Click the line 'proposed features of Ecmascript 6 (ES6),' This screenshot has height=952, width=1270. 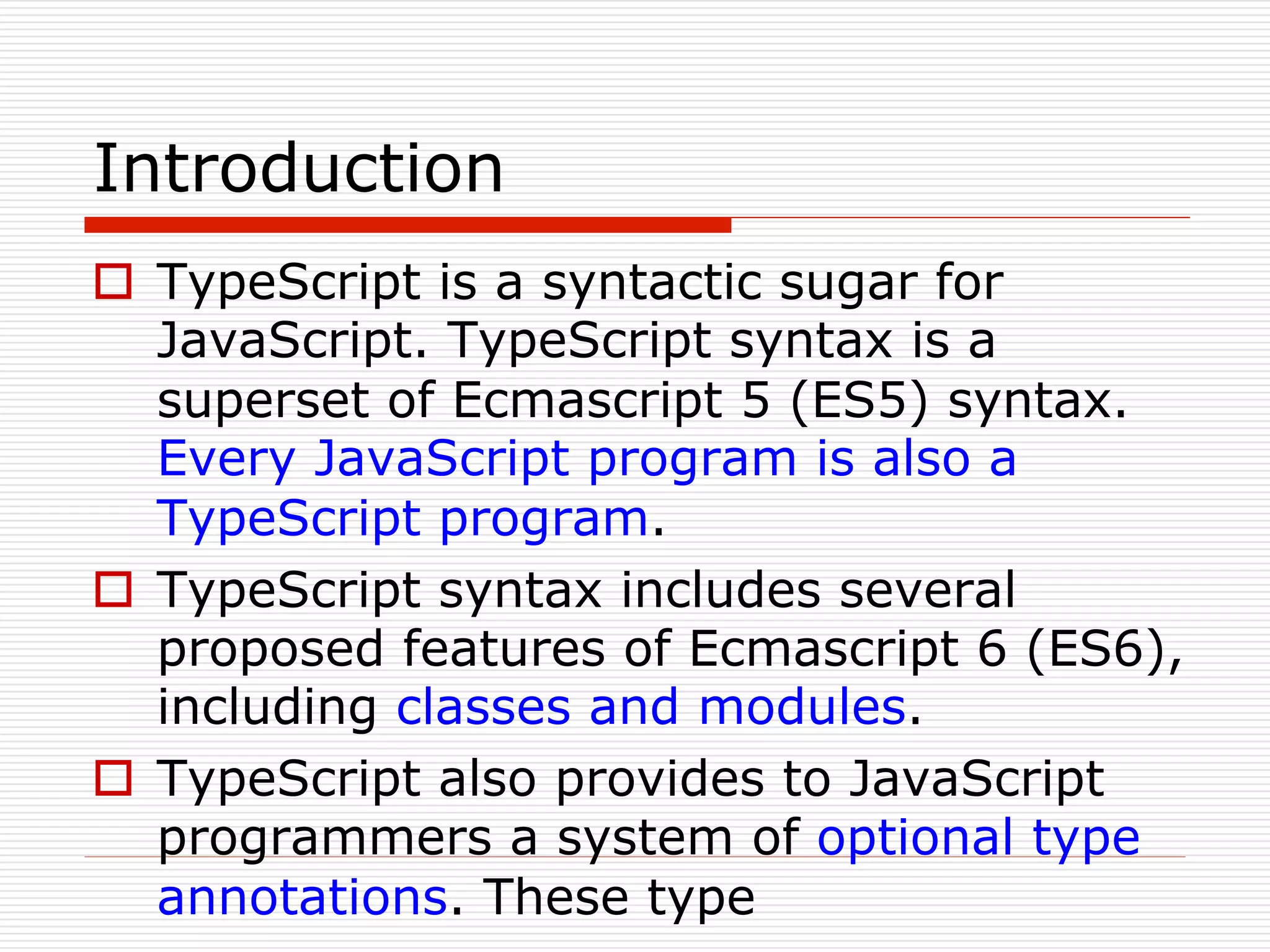(670, 650)
